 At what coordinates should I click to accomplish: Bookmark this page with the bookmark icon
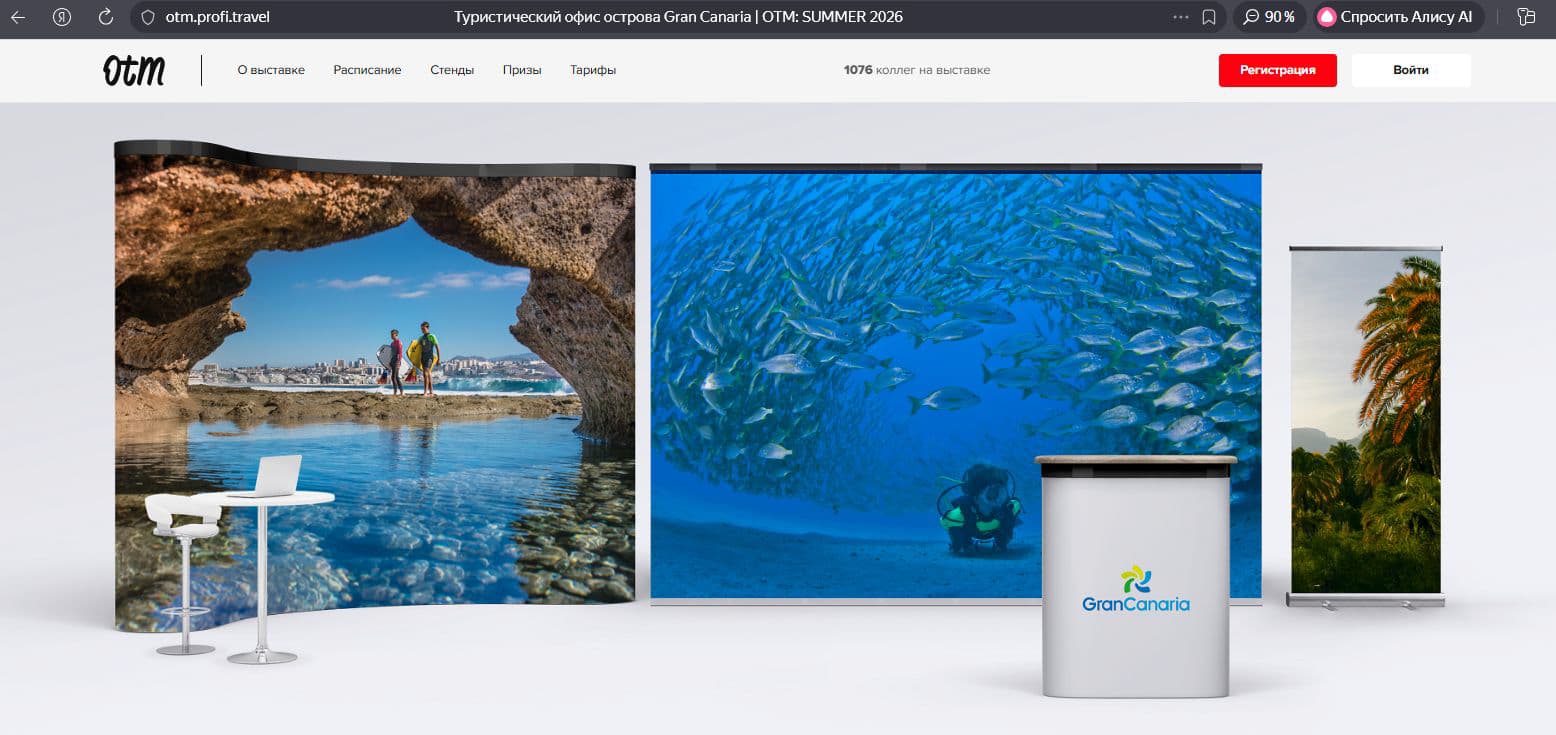(x=1209, y=17)
